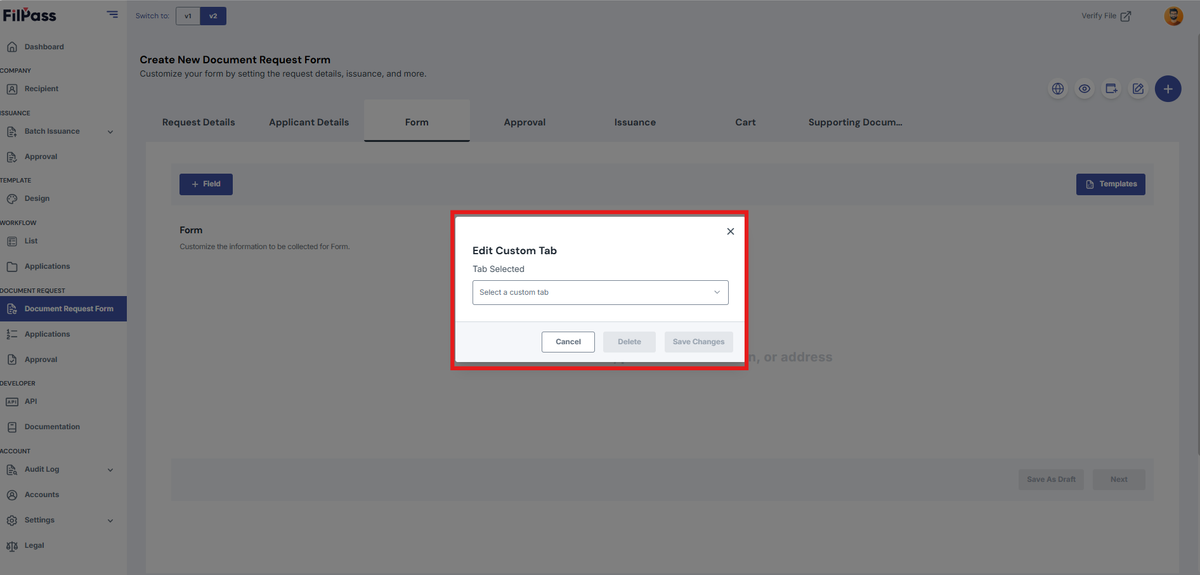Image resolution: width=1200 pixels, height=575 pixels.
Task: Click the Documentation book icon
Action: 12,427
